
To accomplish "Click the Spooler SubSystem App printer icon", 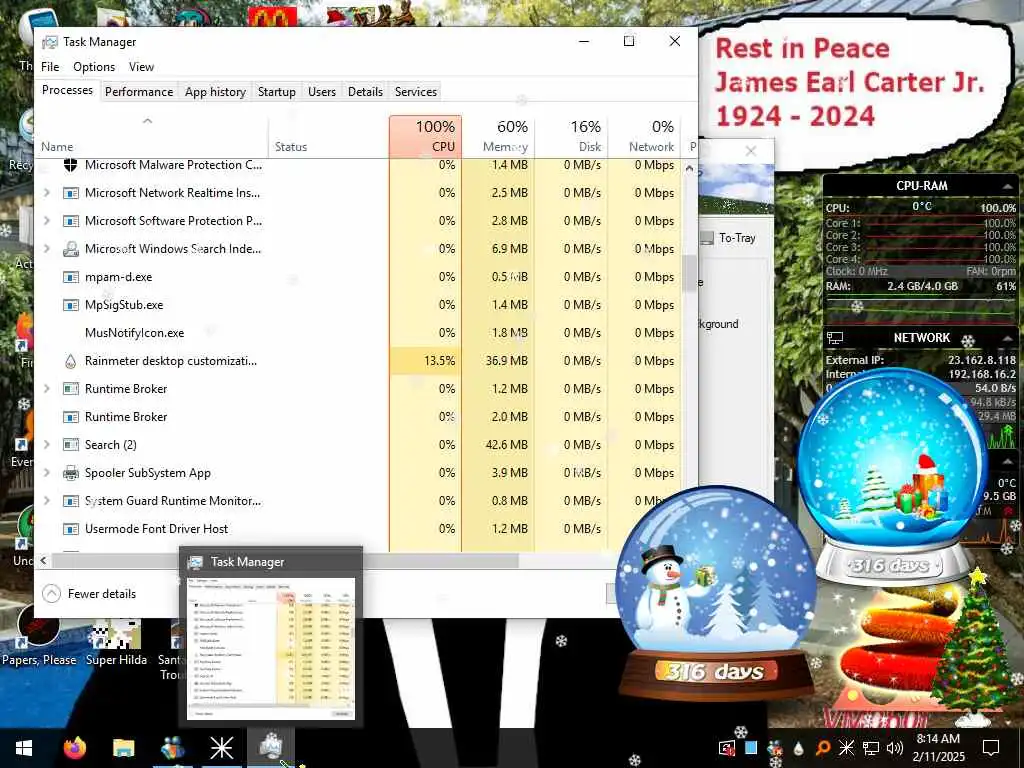I will tap(71, 473).
